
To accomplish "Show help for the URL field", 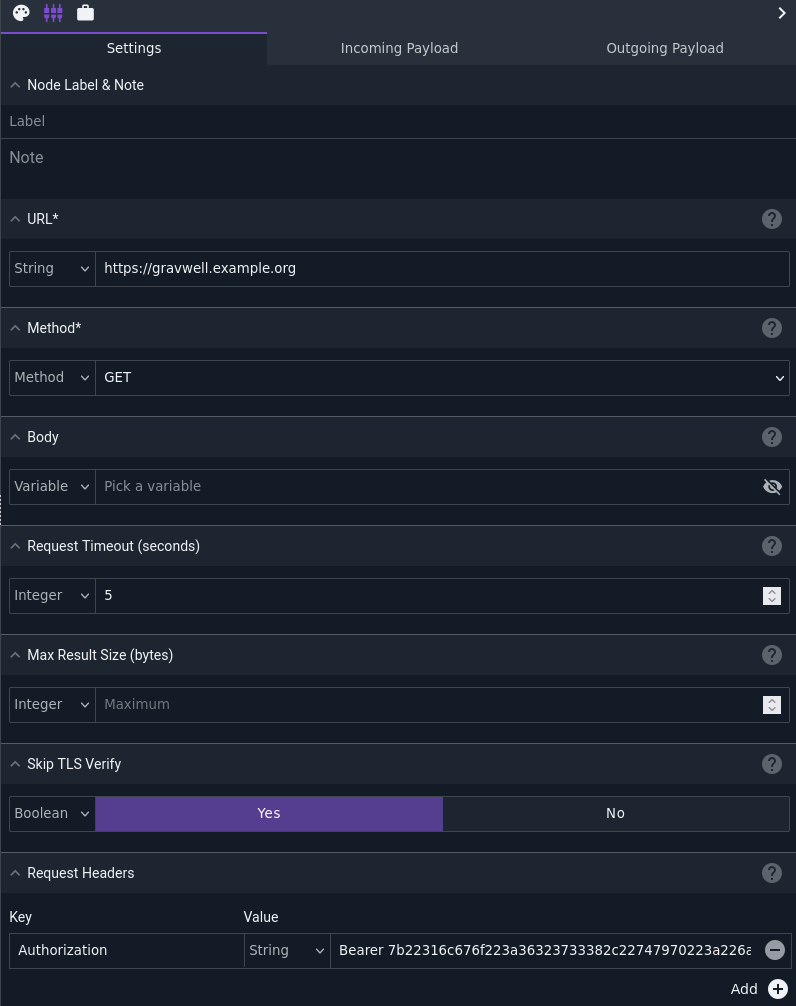I will click(772, 219).
